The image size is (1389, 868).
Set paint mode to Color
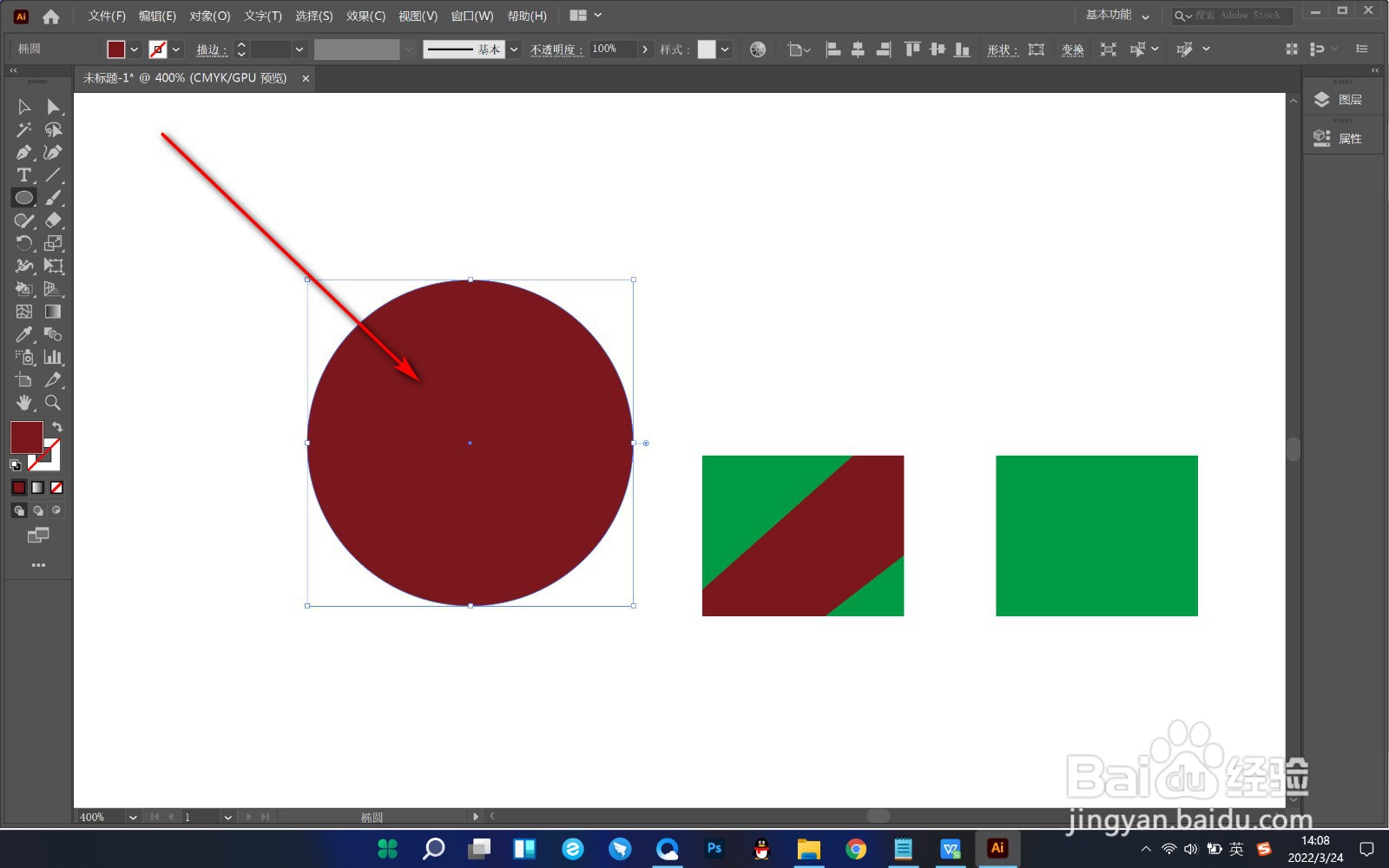tap(19, 488)
